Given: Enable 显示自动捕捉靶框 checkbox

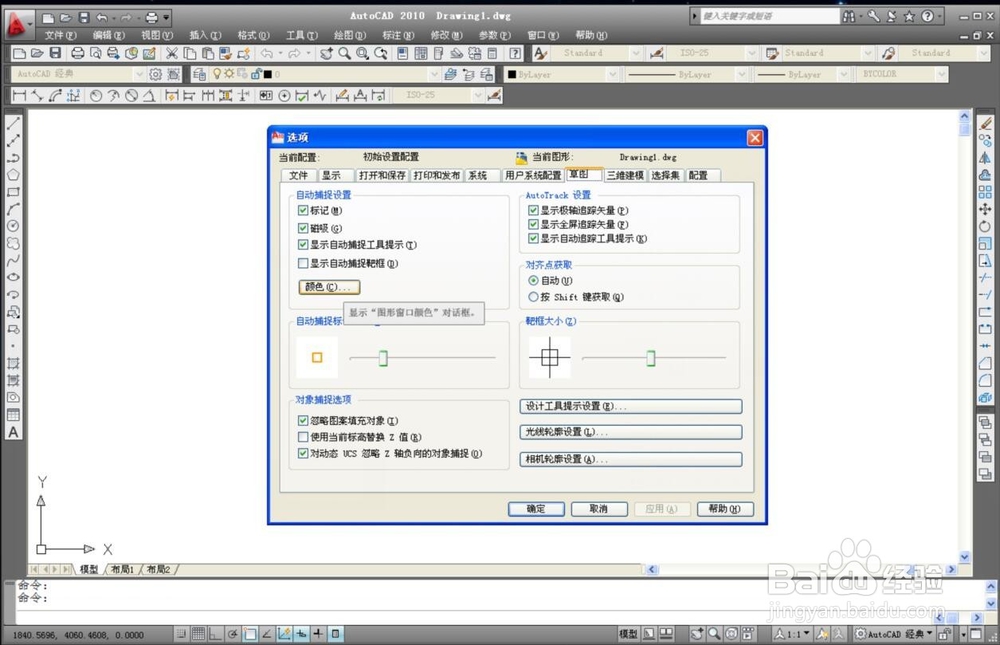Looking at the screenshot, I should click(304, 263).
